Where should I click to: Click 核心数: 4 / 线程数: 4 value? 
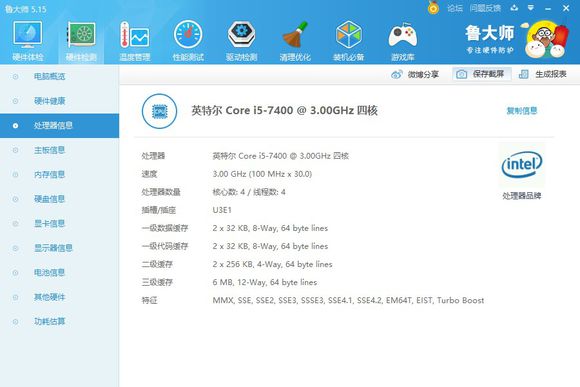[249, 192]
